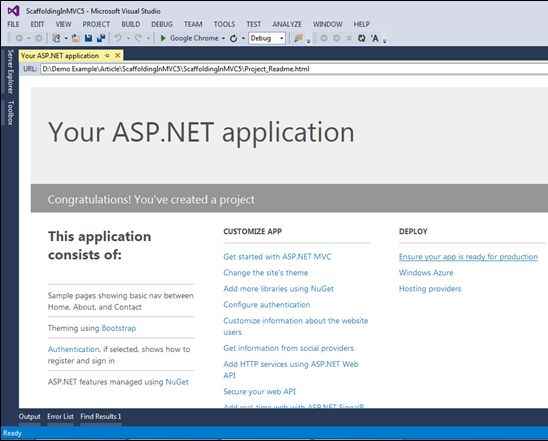Click the Save toolbar icon
This screenshot has height=441, width=548.
pos(88,38)
